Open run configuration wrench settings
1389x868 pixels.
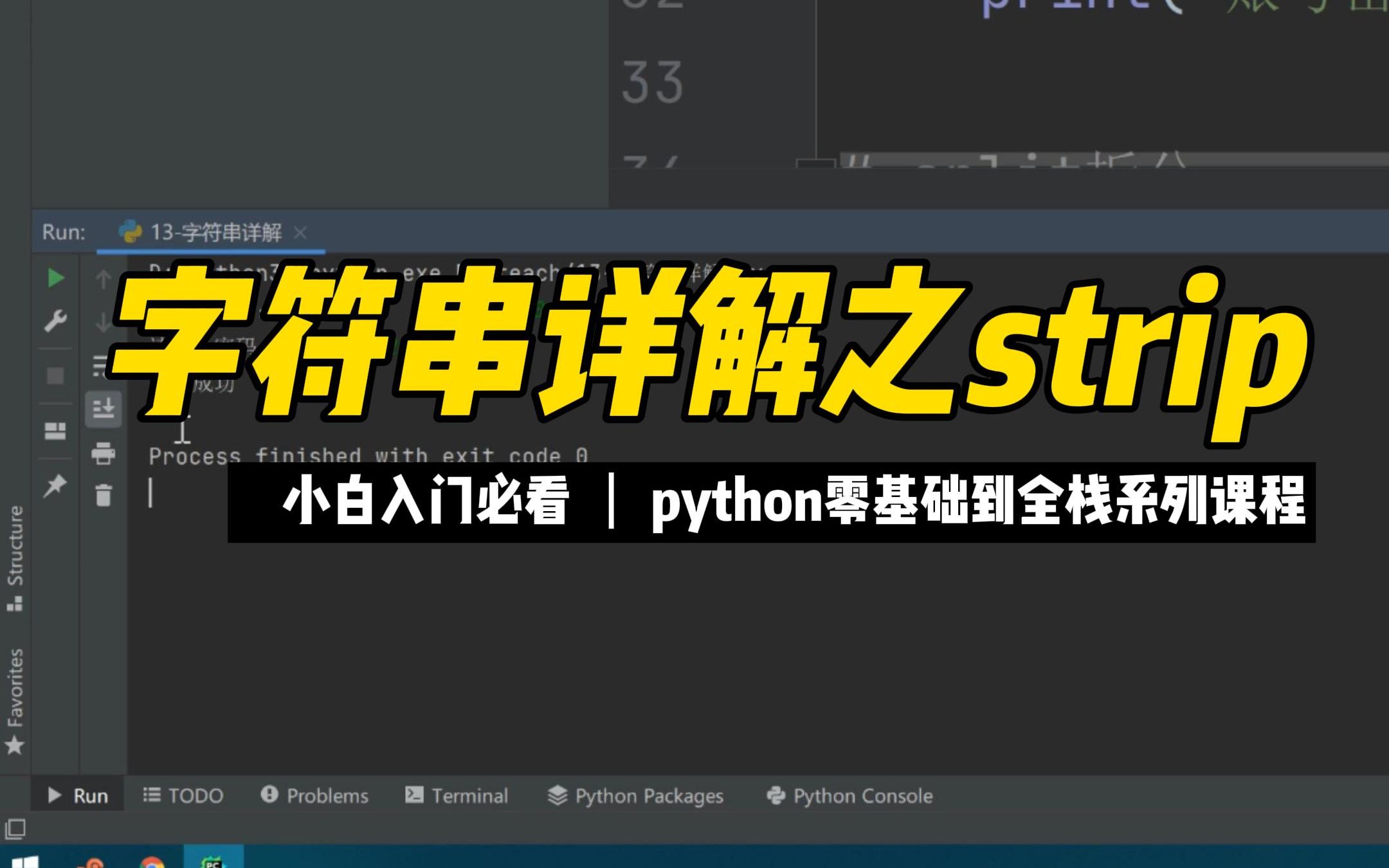56,321
